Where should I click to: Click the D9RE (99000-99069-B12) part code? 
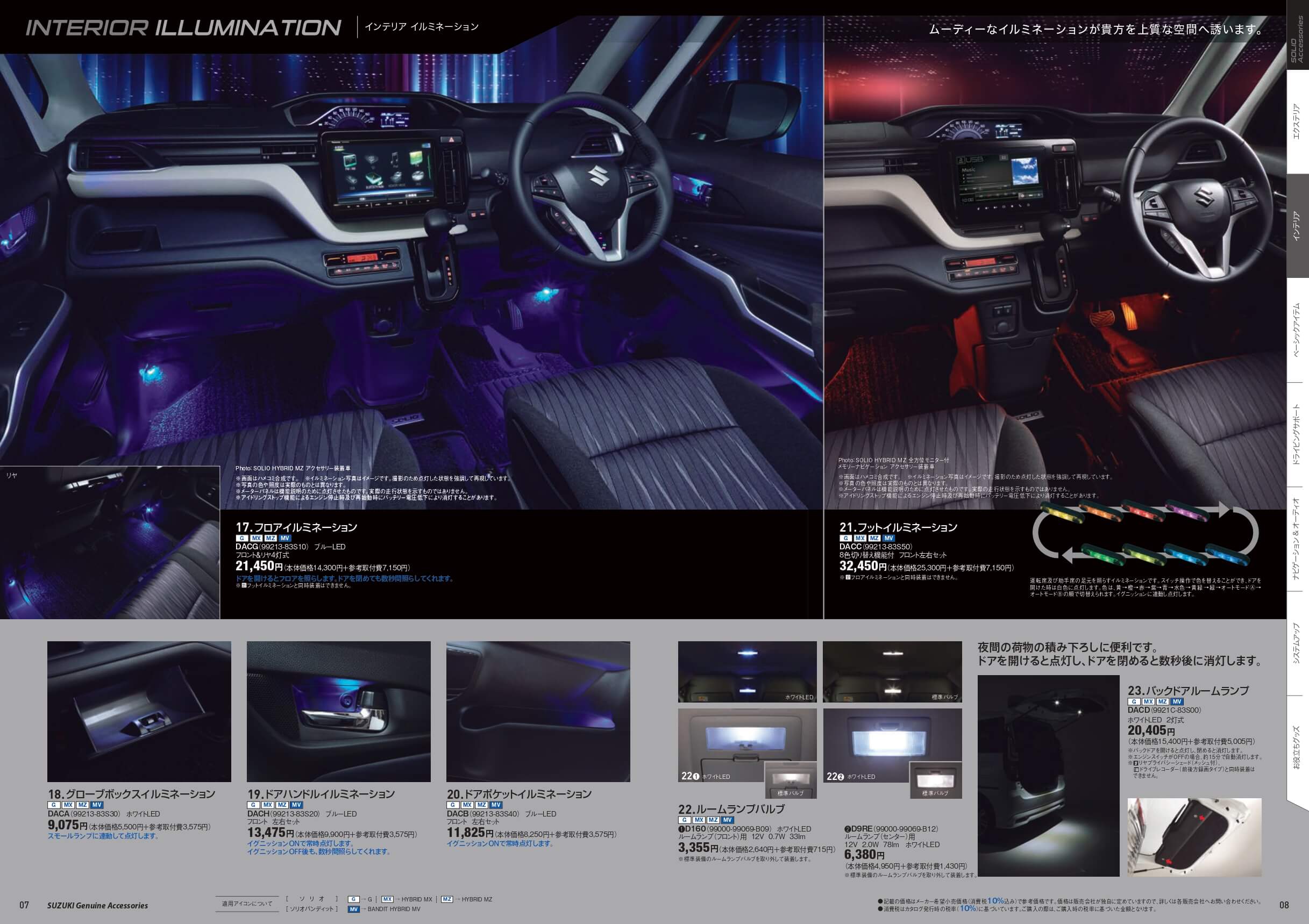[891, 829]
